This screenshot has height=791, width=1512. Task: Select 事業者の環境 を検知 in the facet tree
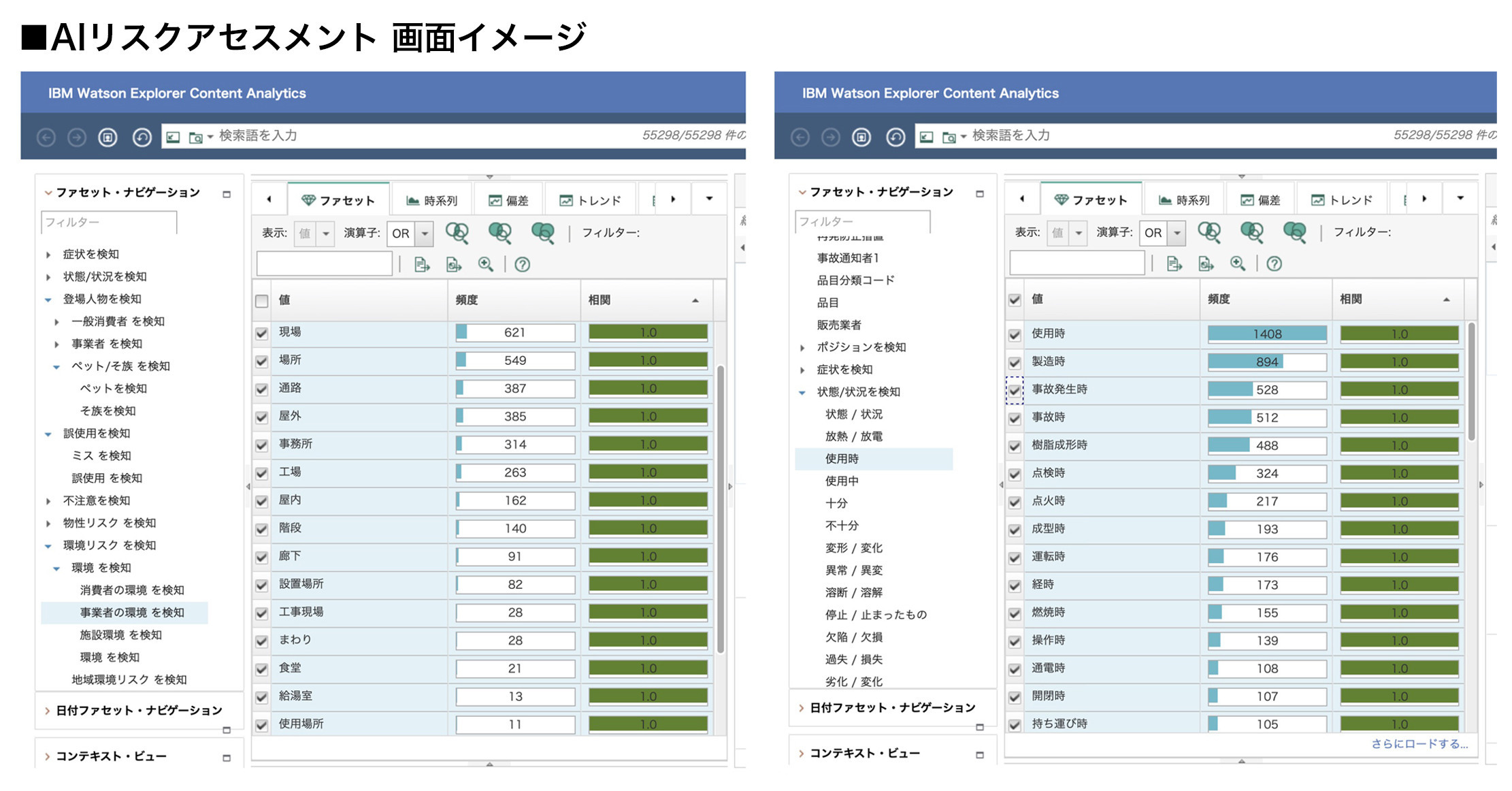tap(131, 613)
